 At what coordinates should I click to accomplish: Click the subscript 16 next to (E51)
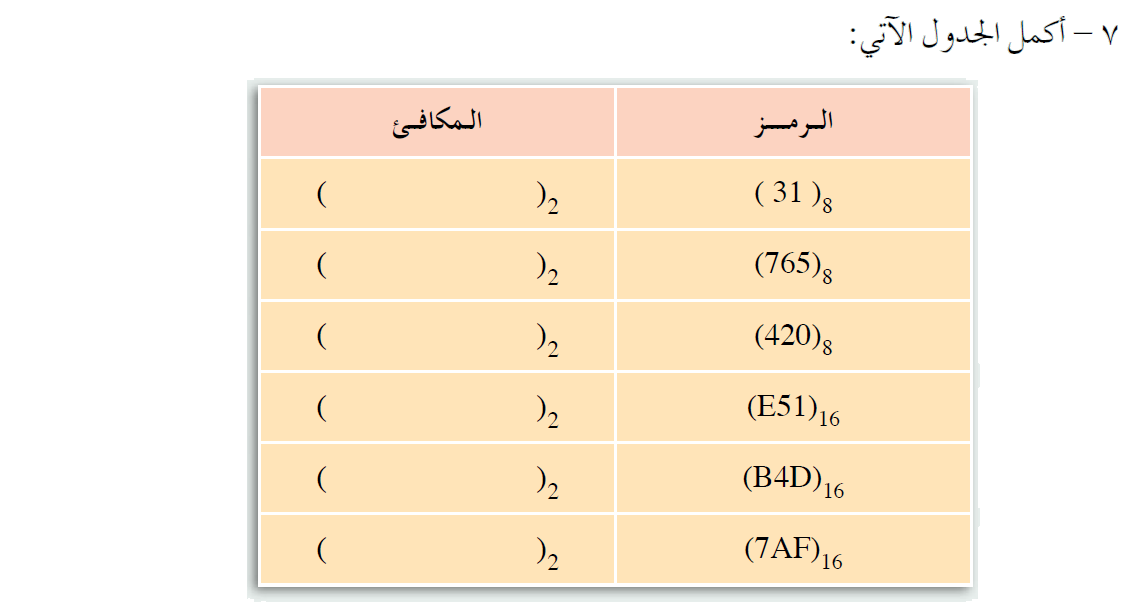coord(829,419)
